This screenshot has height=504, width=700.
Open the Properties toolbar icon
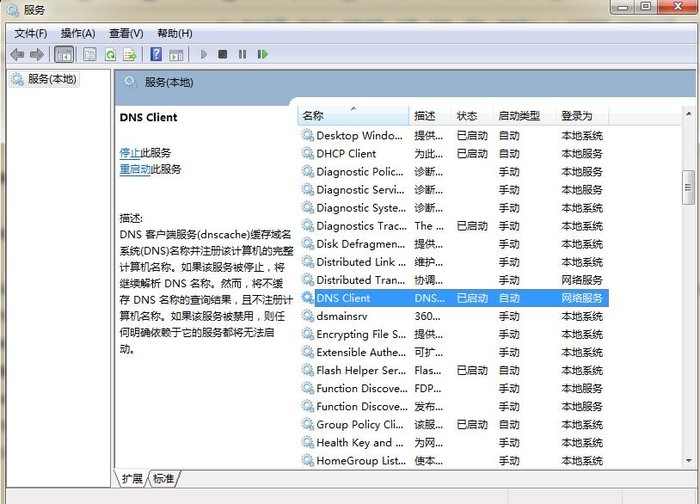pos(90,54)
